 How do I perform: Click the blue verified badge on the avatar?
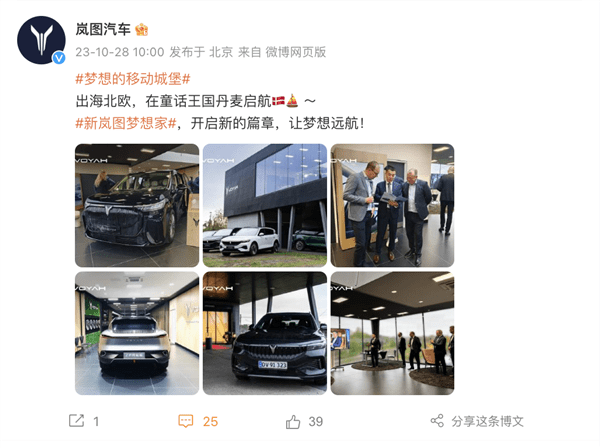click(59, 58)
